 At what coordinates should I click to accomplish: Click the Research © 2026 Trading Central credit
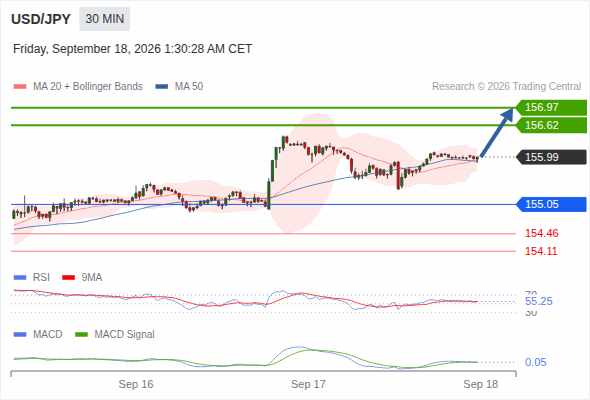pyautogui.click(x=506, y=87)
